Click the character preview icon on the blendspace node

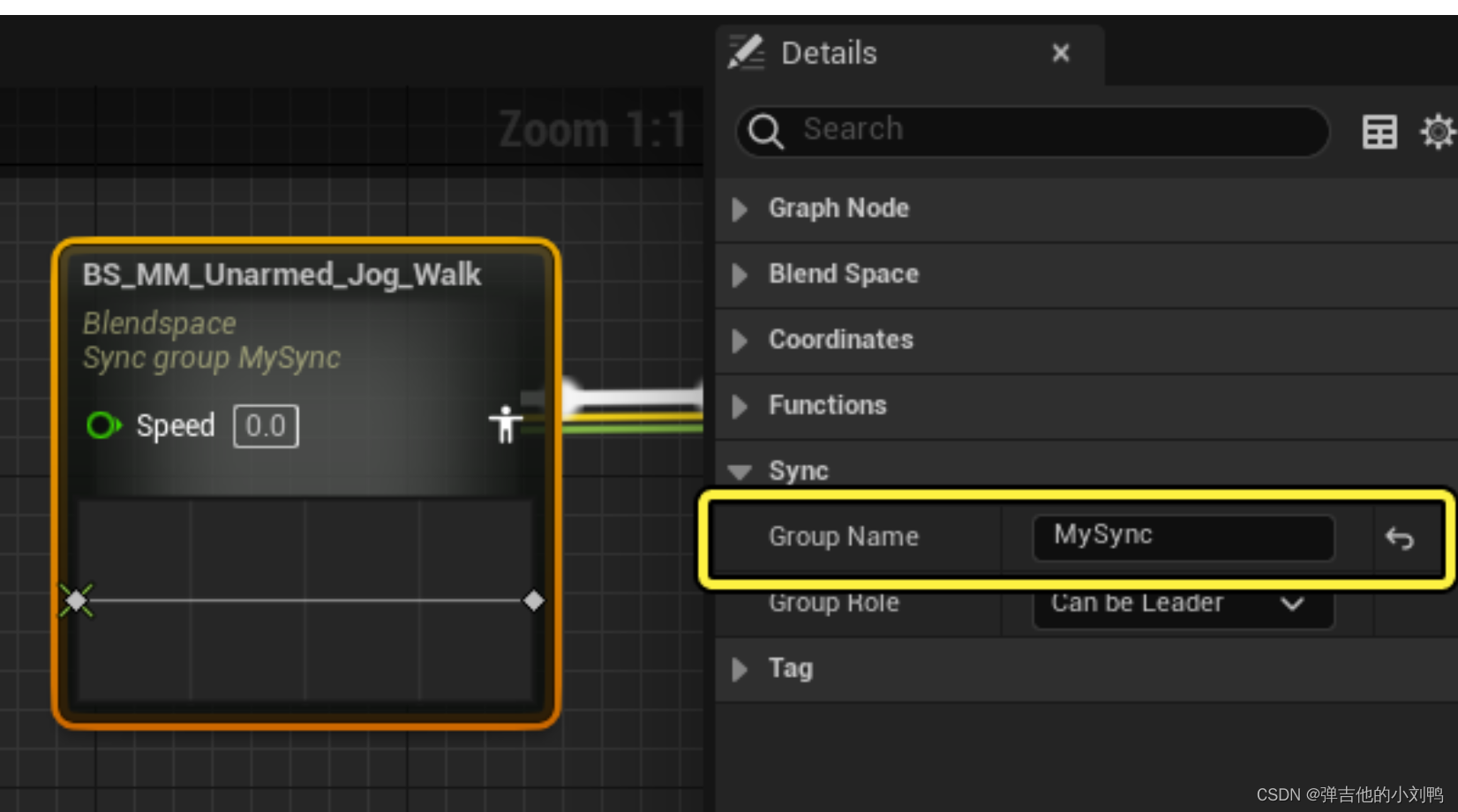coord(505,425)
